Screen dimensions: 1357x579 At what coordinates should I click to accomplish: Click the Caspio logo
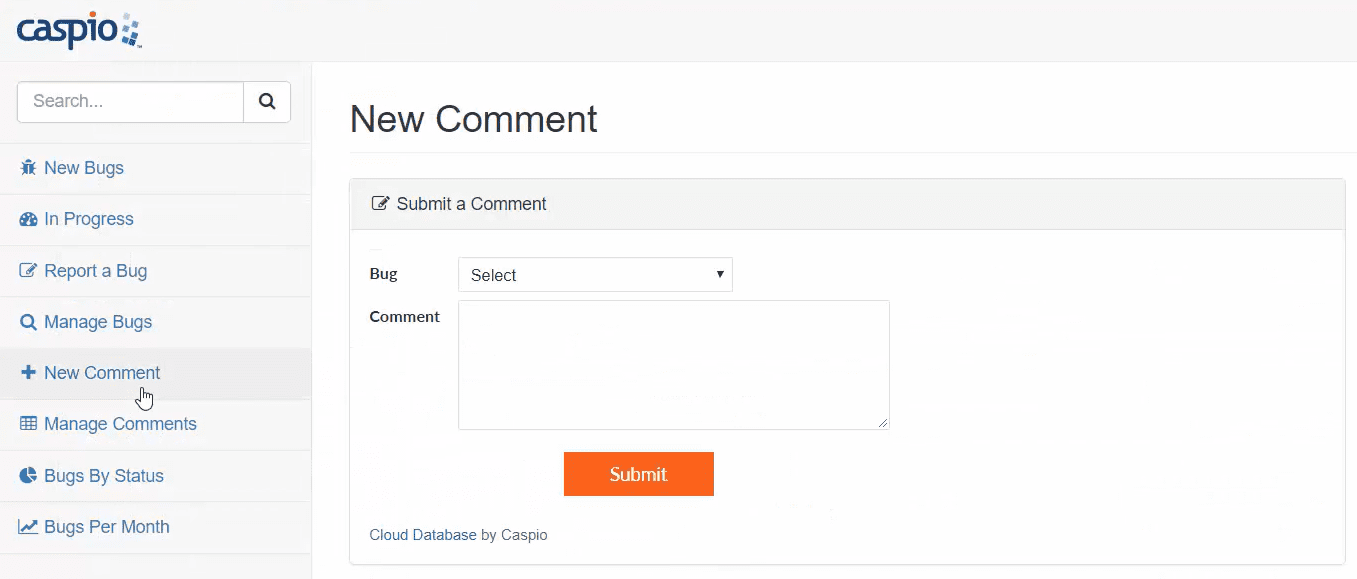tap(78, 30)
